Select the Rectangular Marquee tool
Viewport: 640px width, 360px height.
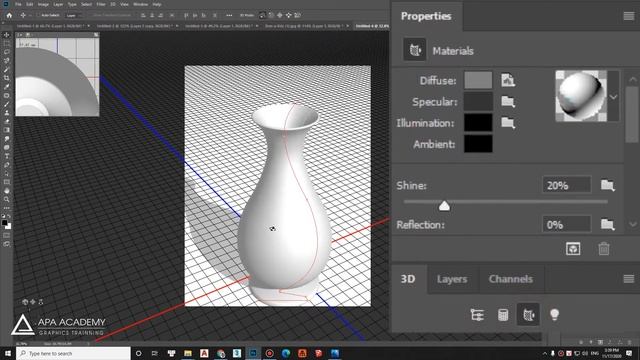point(7,43)
